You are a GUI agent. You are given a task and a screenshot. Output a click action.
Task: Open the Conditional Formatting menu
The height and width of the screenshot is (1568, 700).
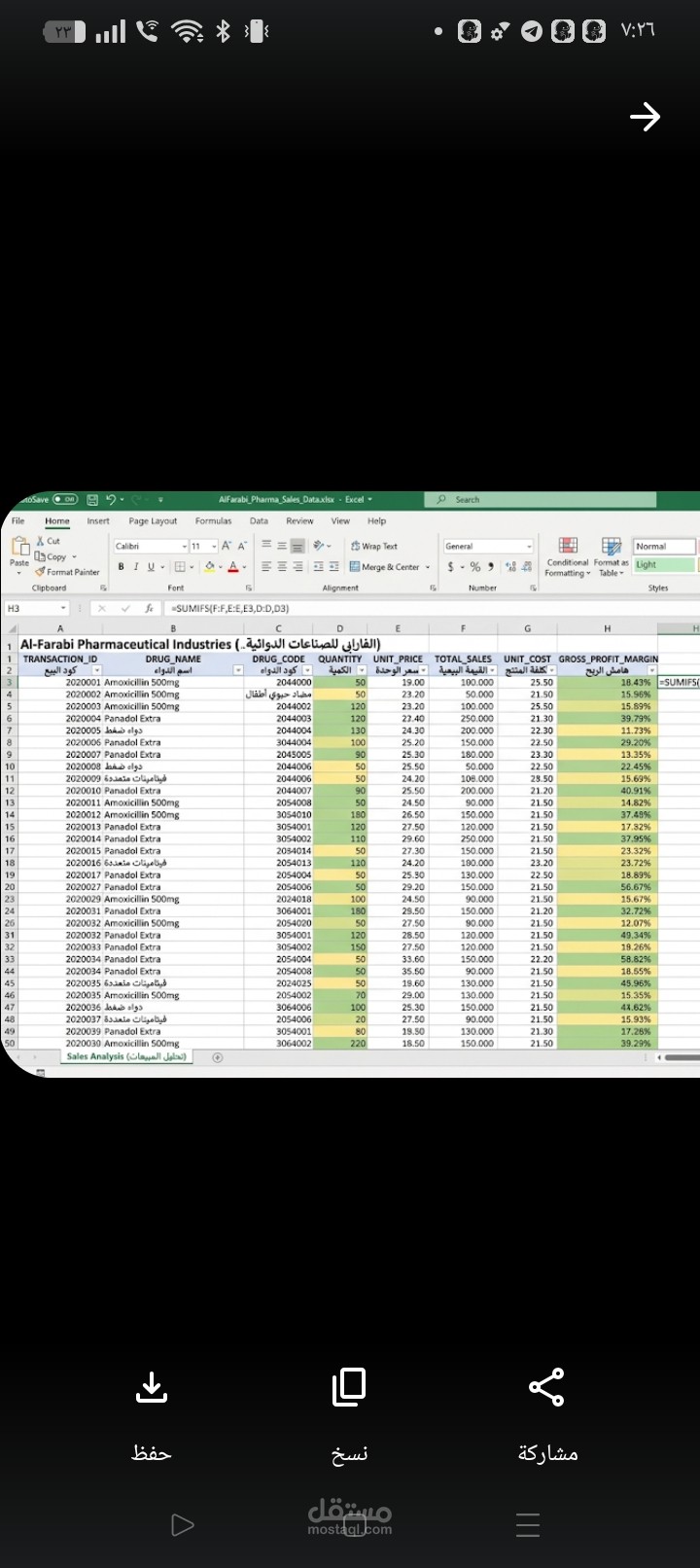point(568,556)
